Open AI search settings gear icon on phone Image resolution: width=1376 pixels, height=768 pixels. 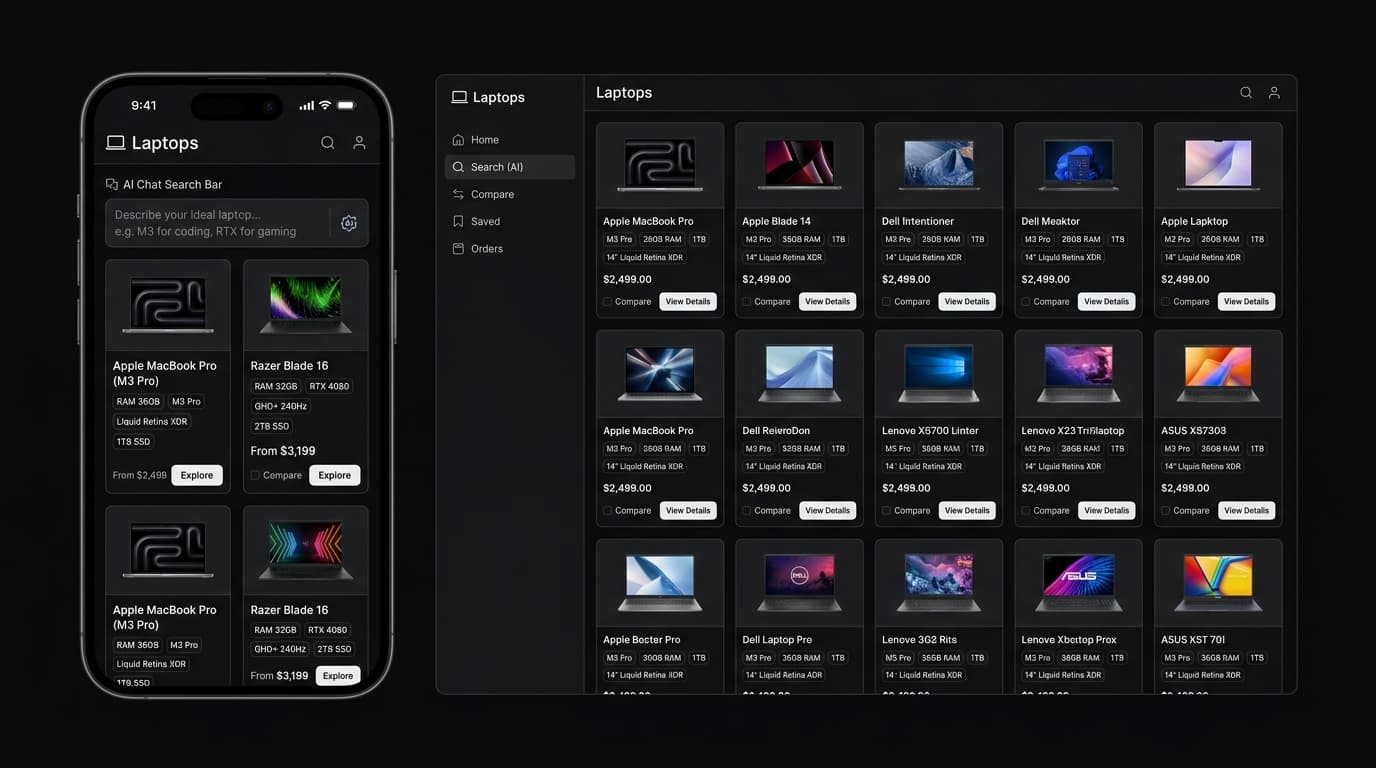pyautogui.click(x=349, y=223)
